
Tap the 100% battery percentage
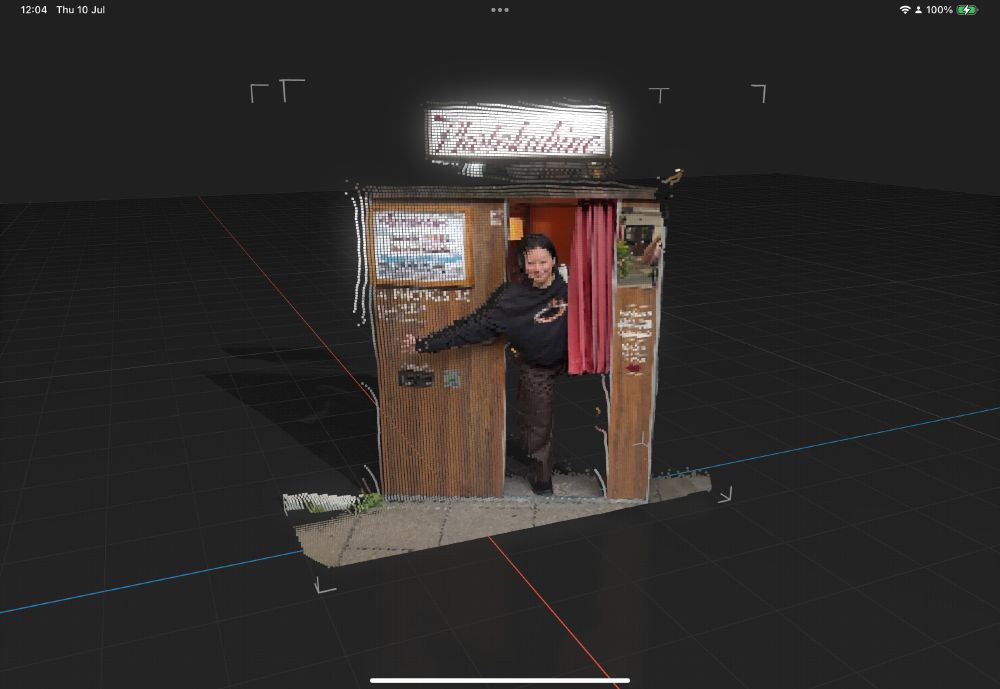939,10
